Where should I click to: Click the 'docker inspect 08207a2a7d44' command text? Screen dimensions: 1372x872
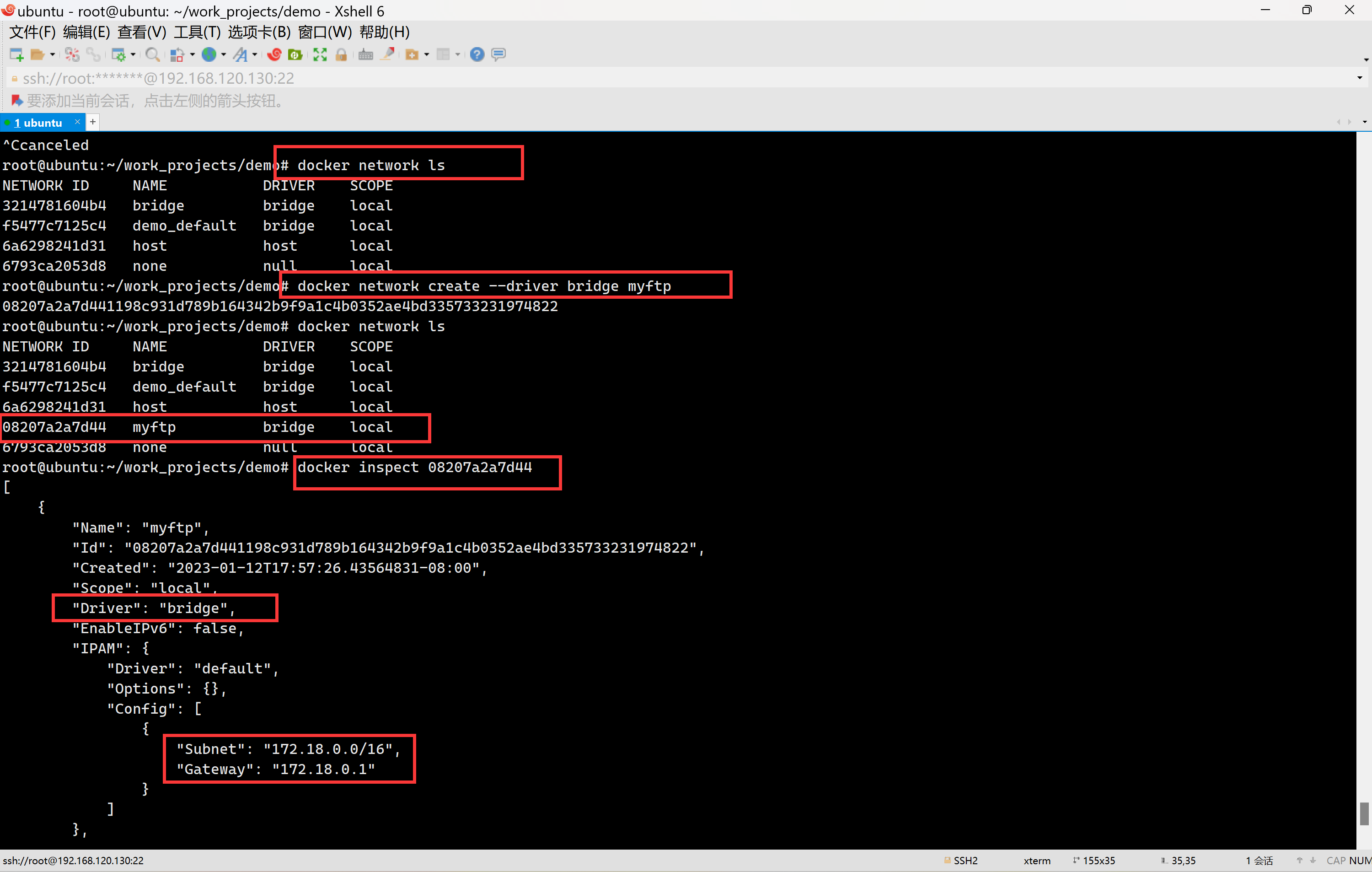pos(415,468)
